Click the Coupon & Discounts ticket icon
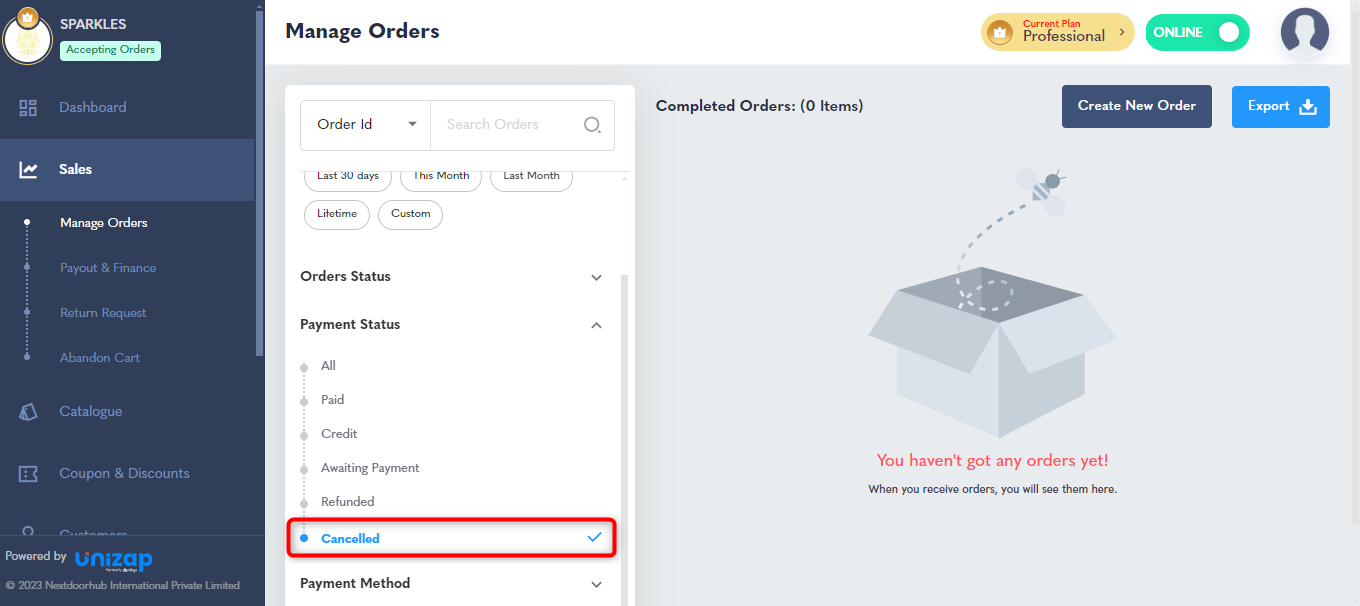Viewport: 1360px width, 606px height. click(28, 474)
